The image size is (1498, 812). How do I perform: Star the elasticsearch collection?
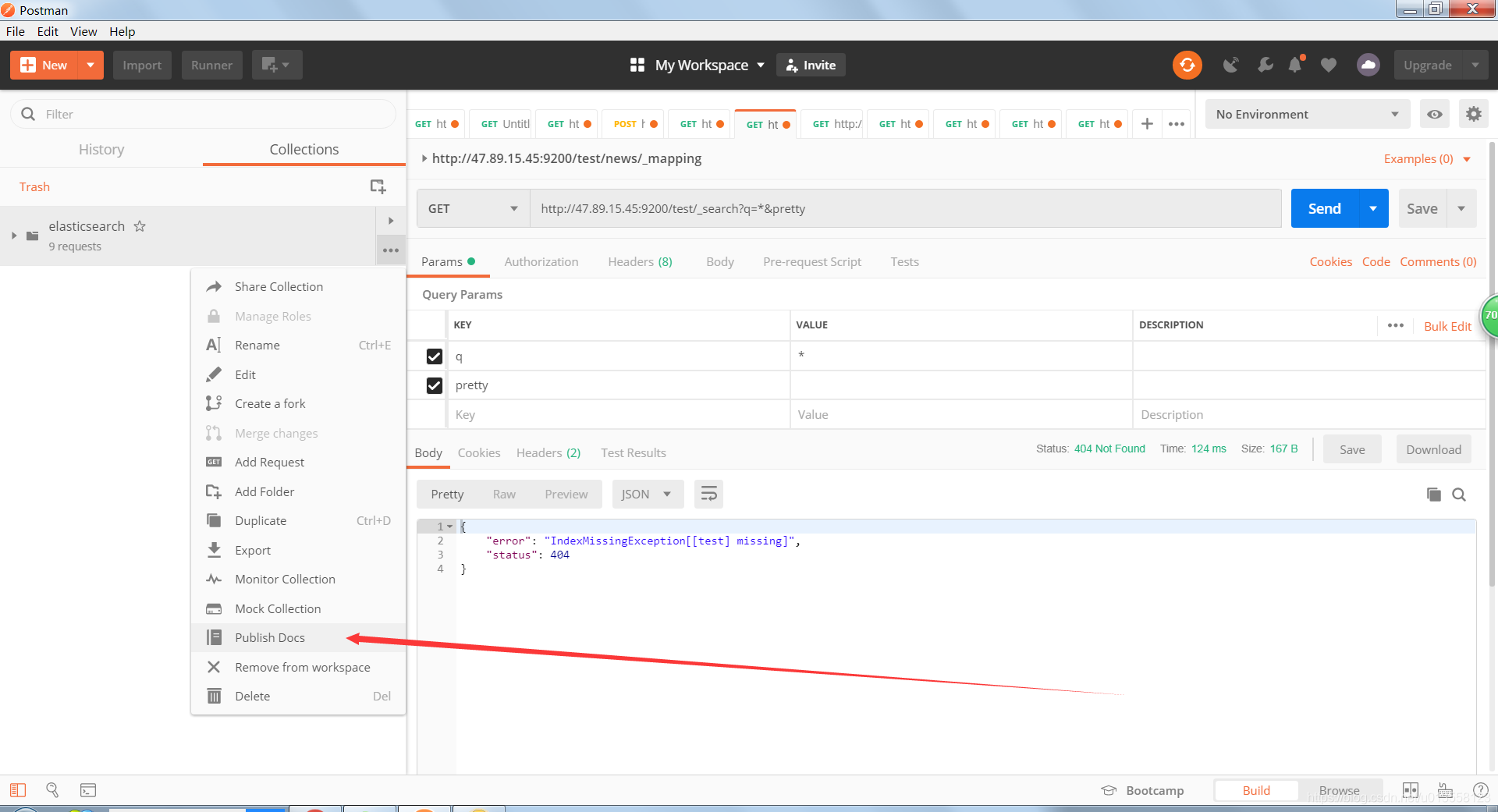pyautogui.click(x=140, y=226)
